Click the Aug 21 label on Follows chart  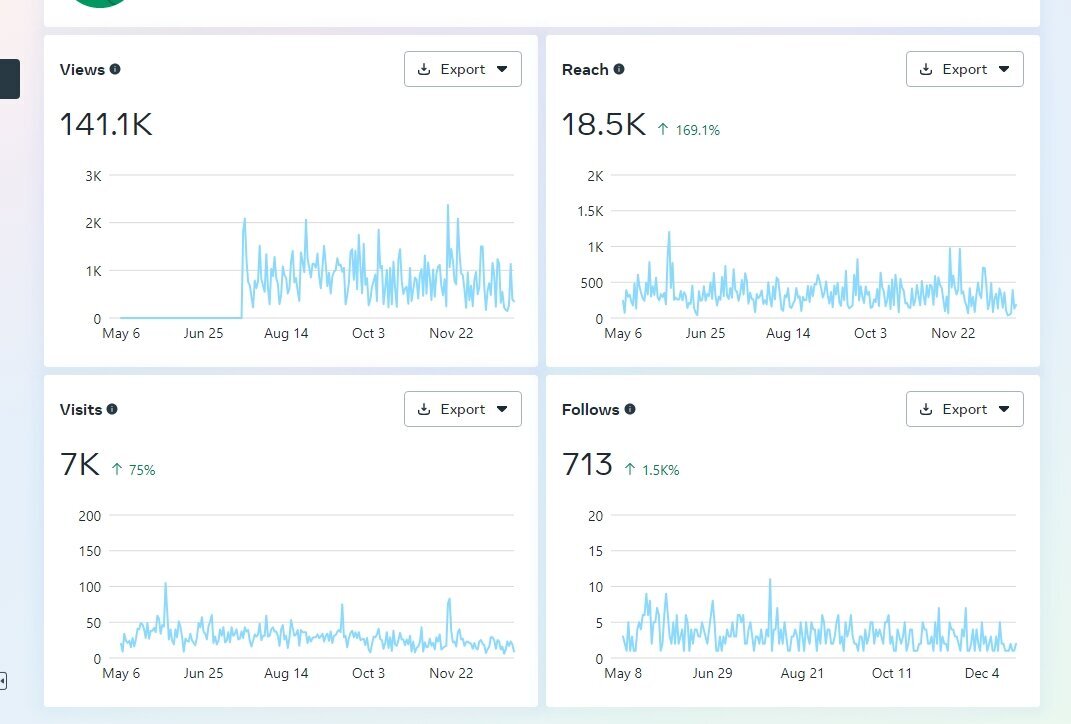801,674
